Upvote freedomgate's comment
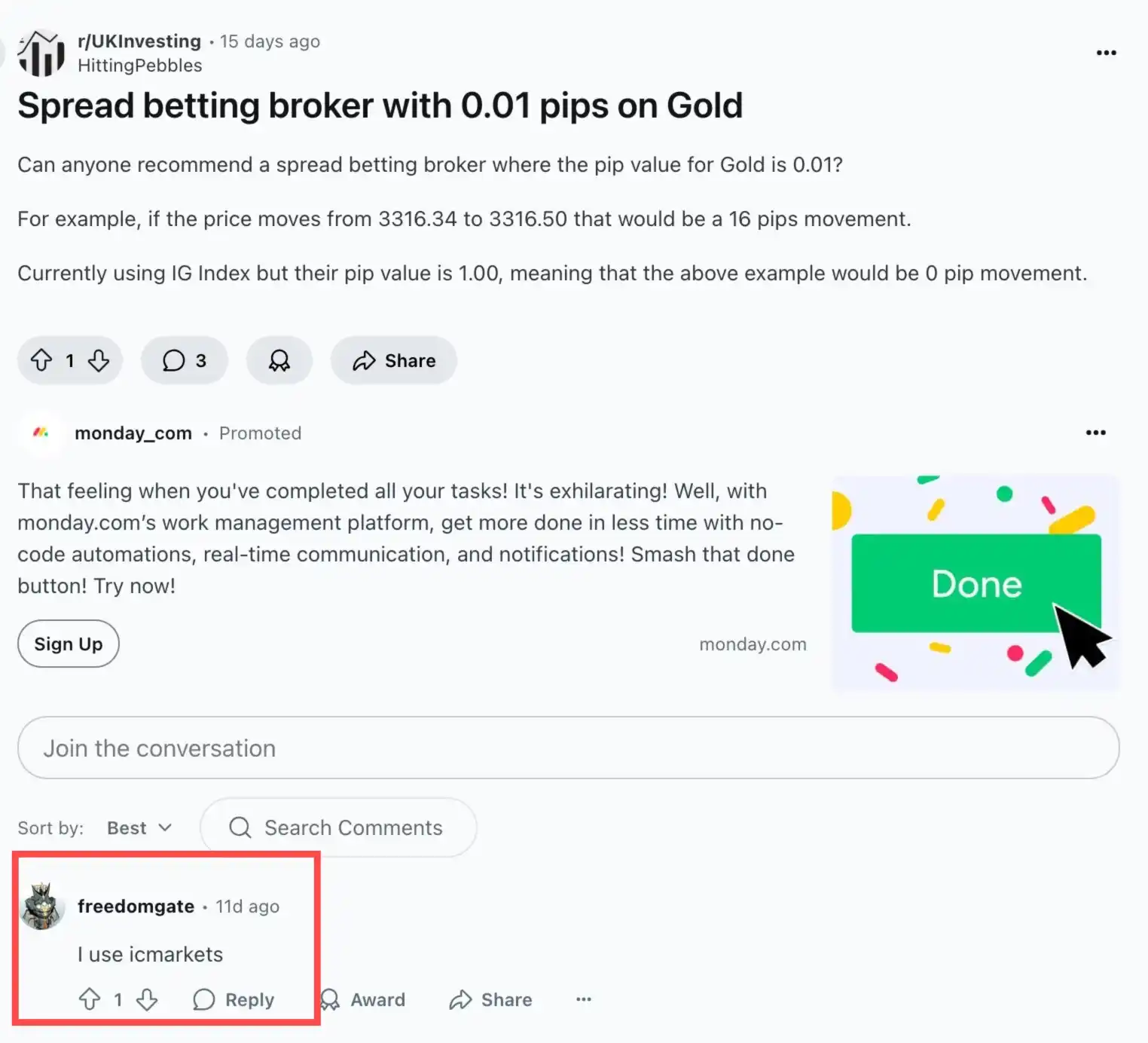The width and height of the screenshot is (1148, 1043). 90,999
